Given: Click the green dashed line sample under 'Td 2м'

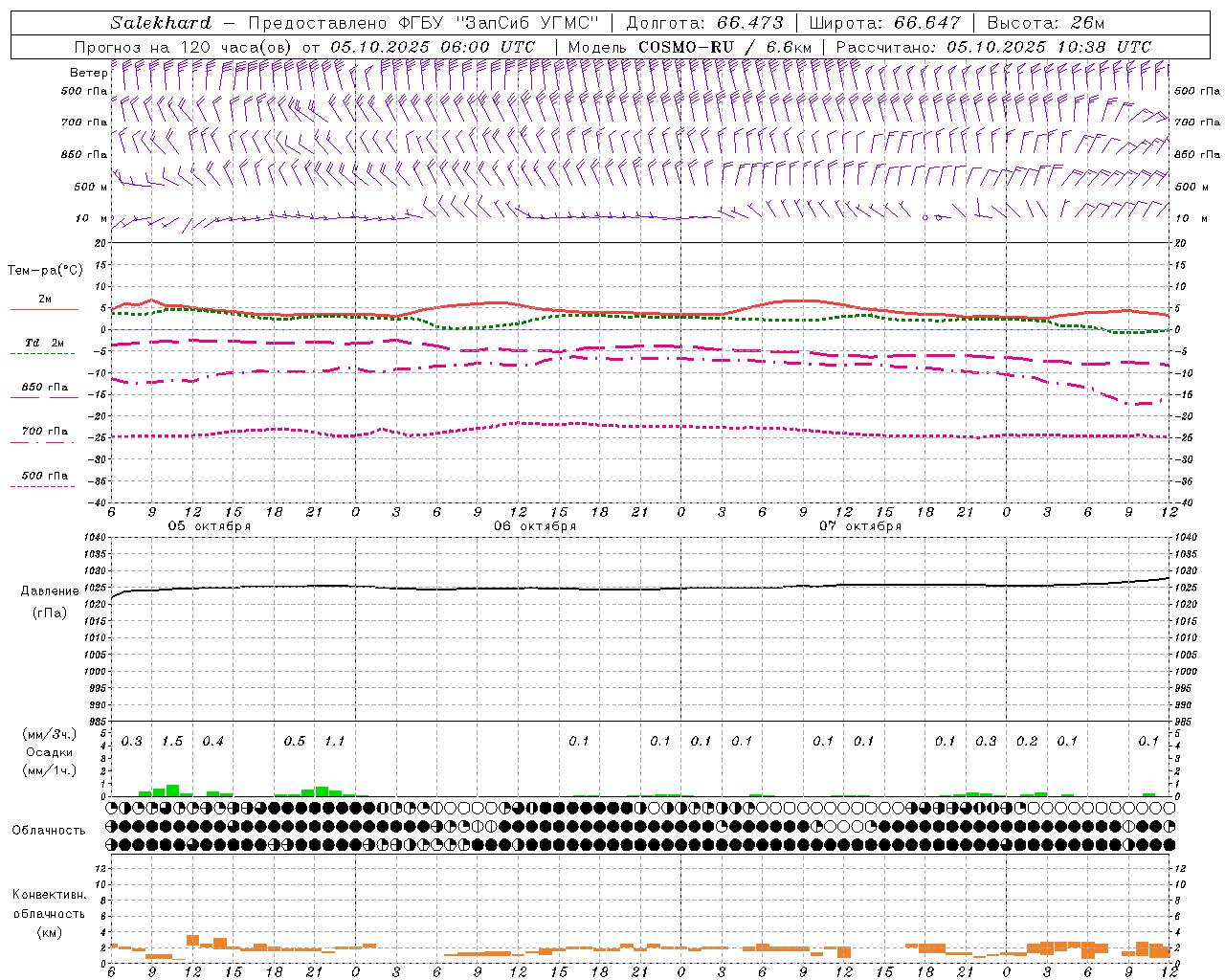Looking at the screenshot, I should click(x=42, y=354).
